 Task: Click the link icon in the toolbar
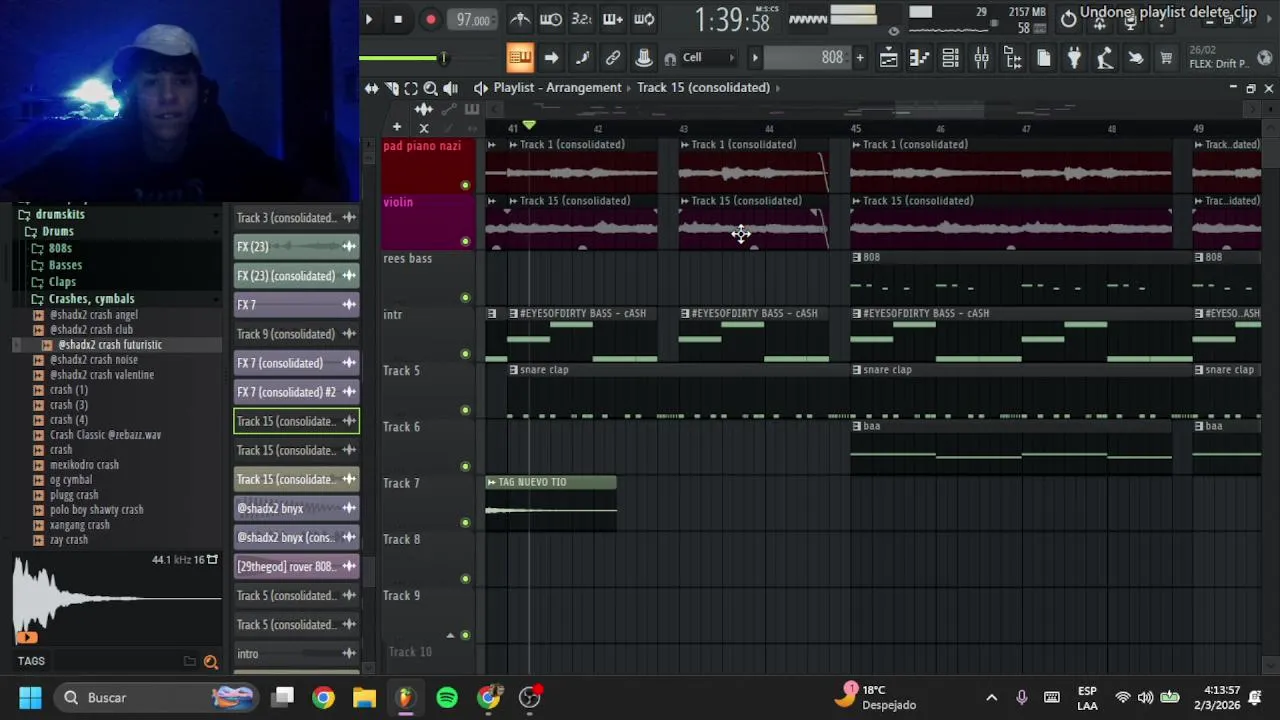tap(613, 58)
